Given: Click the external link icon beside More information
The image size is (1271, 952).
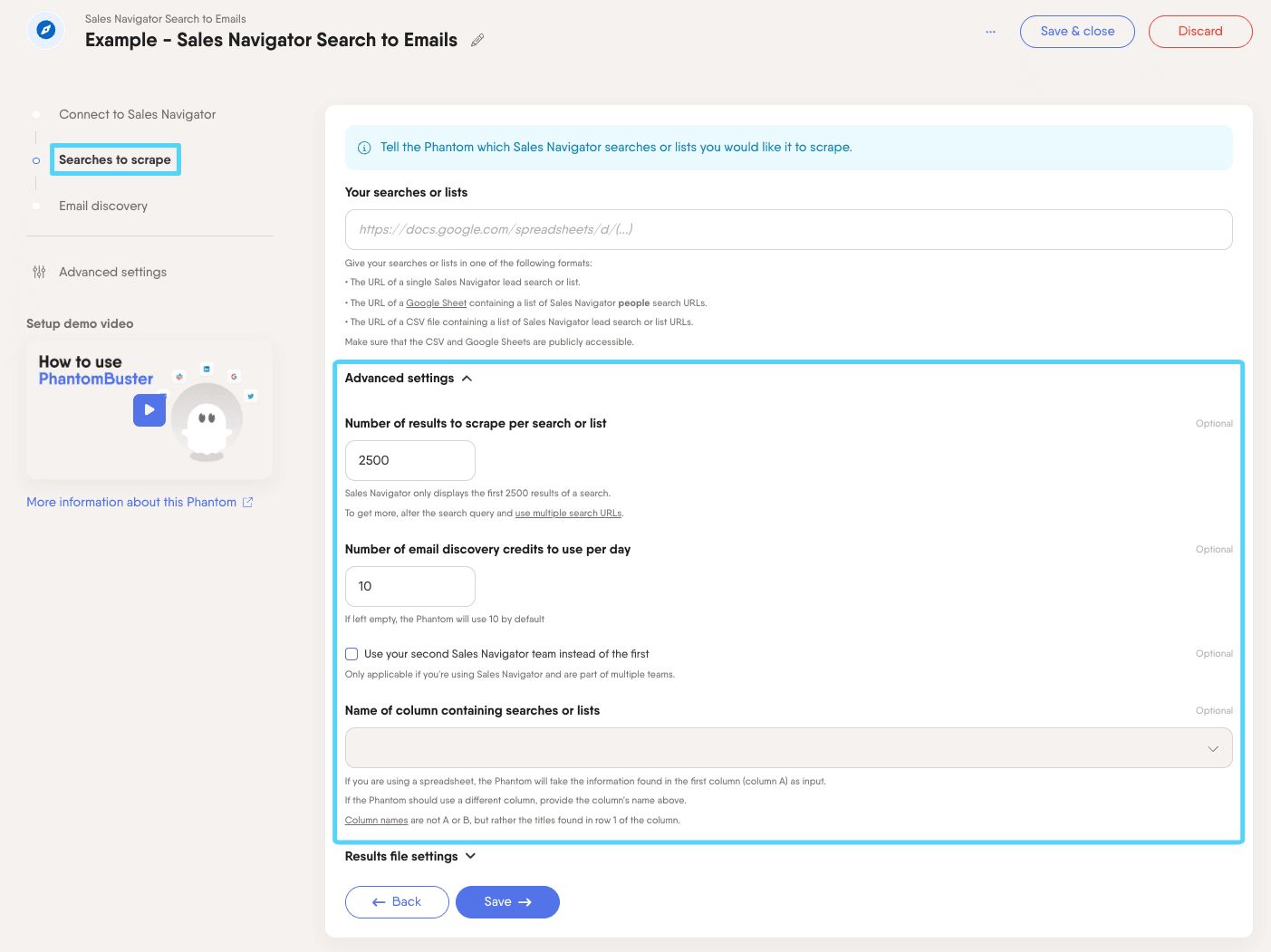Looking at the screenshot, I should 248,502.
